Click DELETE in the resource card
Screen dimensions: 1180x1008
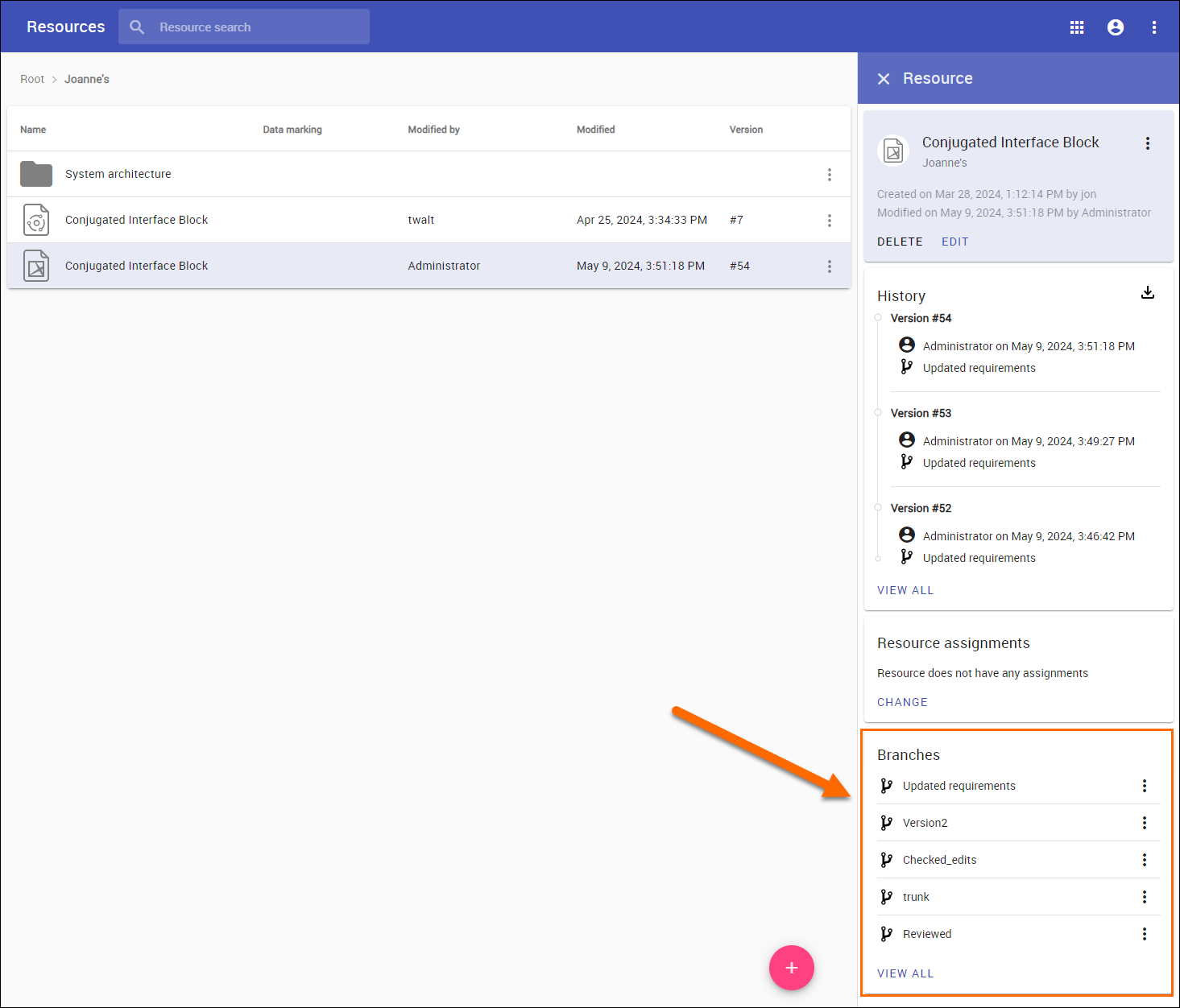coord(900,242)
